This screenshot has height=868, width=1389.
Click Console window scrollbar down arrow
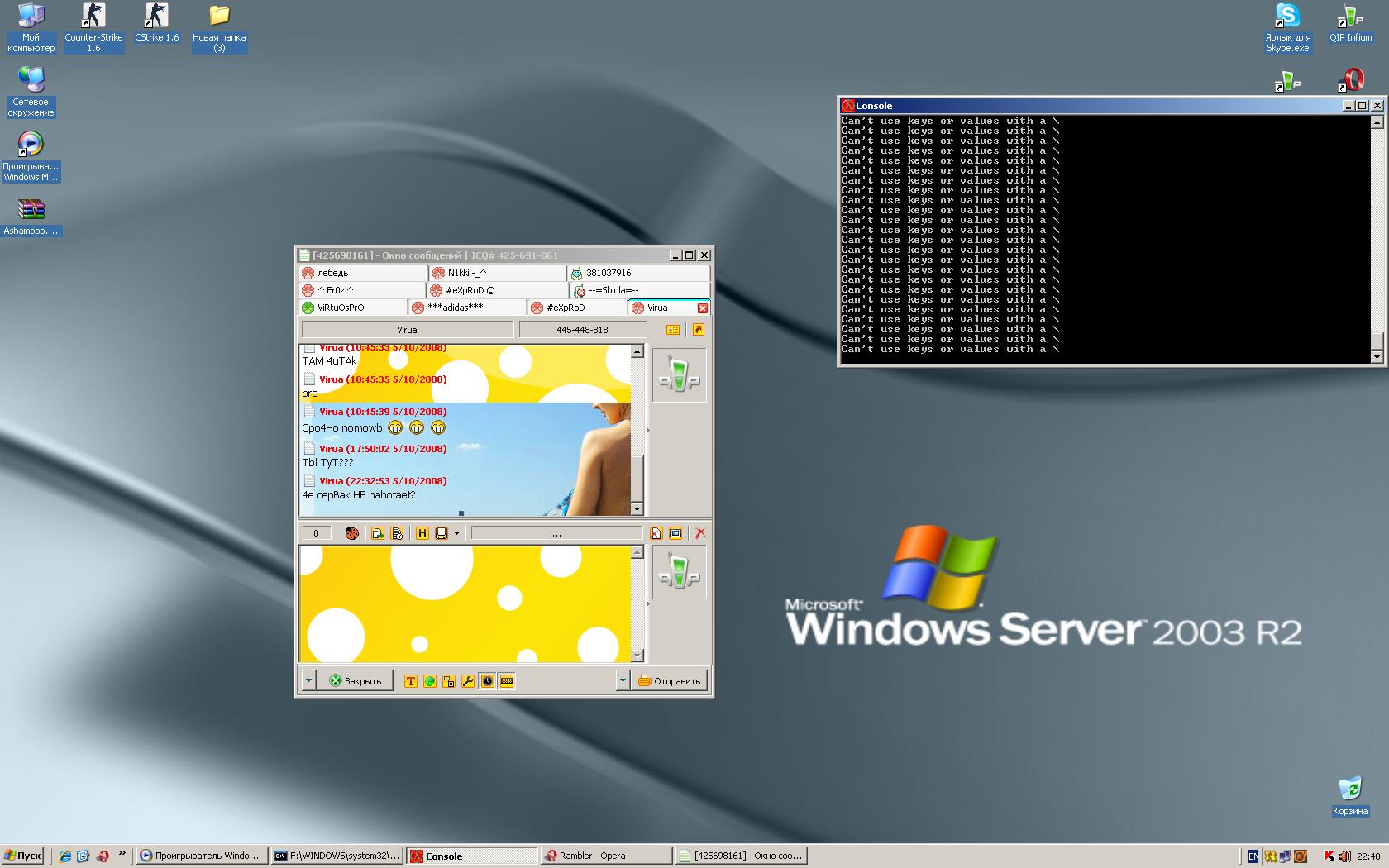point(1377,356)
